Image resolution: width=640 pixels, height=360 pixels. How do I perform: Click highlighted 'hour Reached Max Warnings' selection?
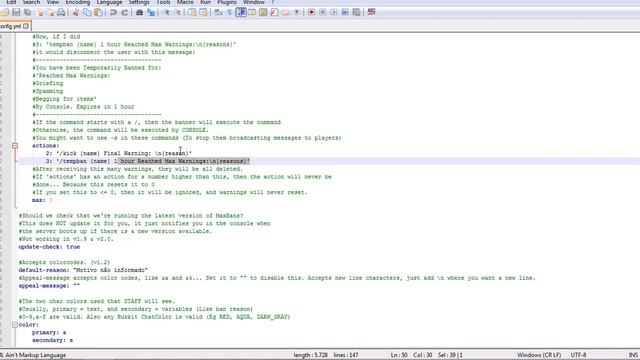(x=184, y=161)
